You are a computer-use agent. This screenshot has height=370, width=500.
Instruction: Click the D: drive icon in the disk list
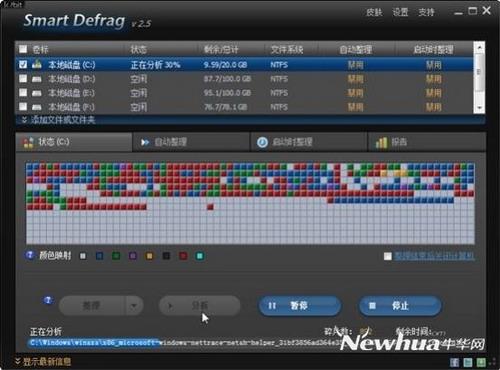[x=36, y=79]
